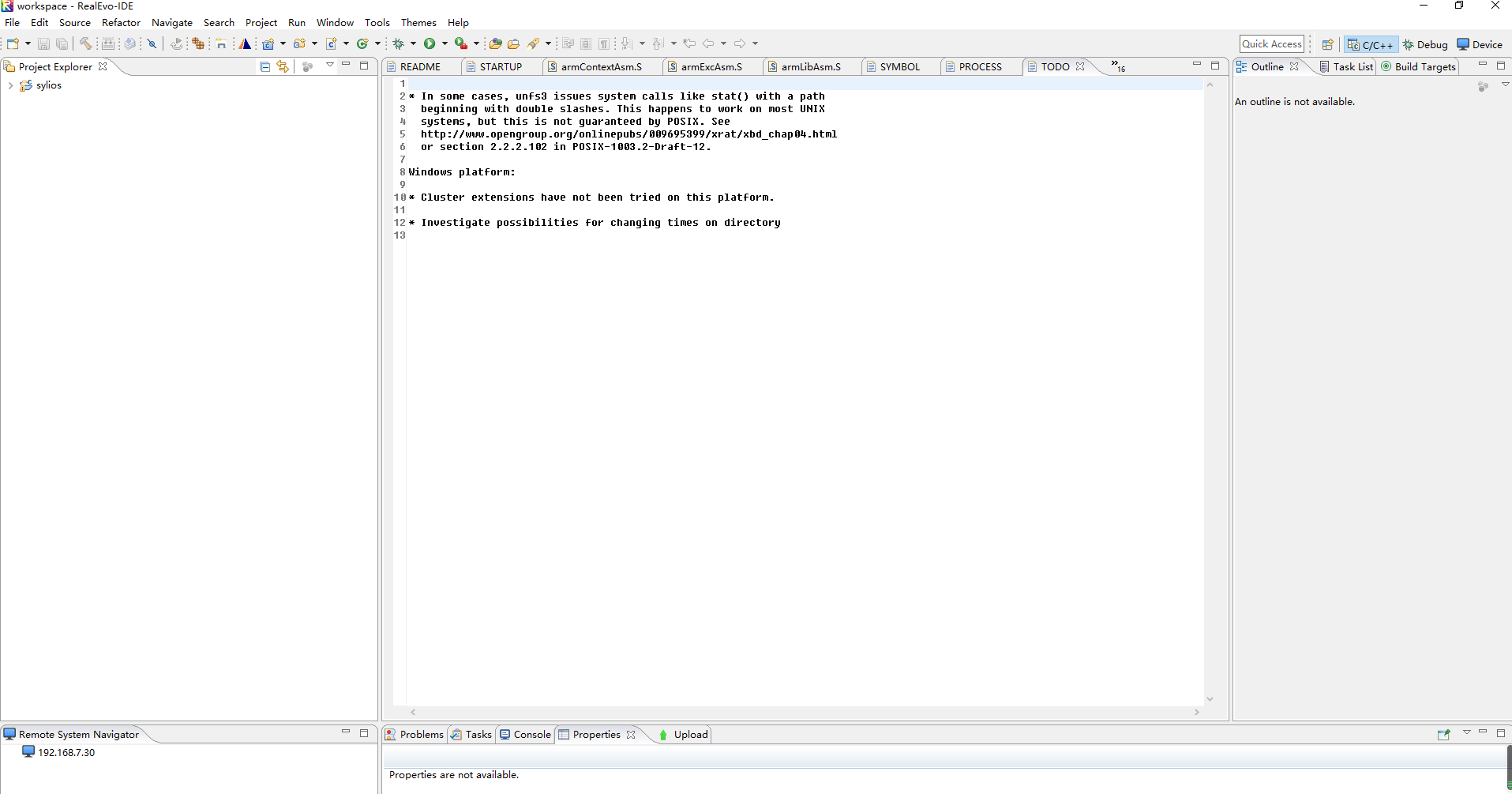1512x794 pixels.
Task: Open Project Explorer view menu triangle
Action: 329,65
